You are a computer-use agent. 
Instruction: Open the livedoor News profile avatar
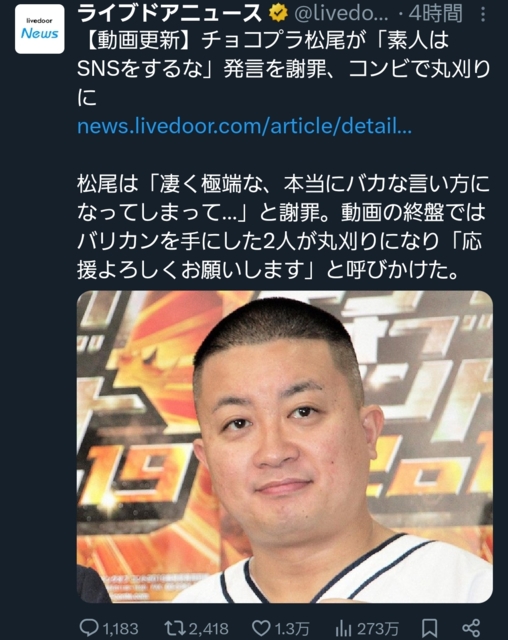[x=40, y=29]
